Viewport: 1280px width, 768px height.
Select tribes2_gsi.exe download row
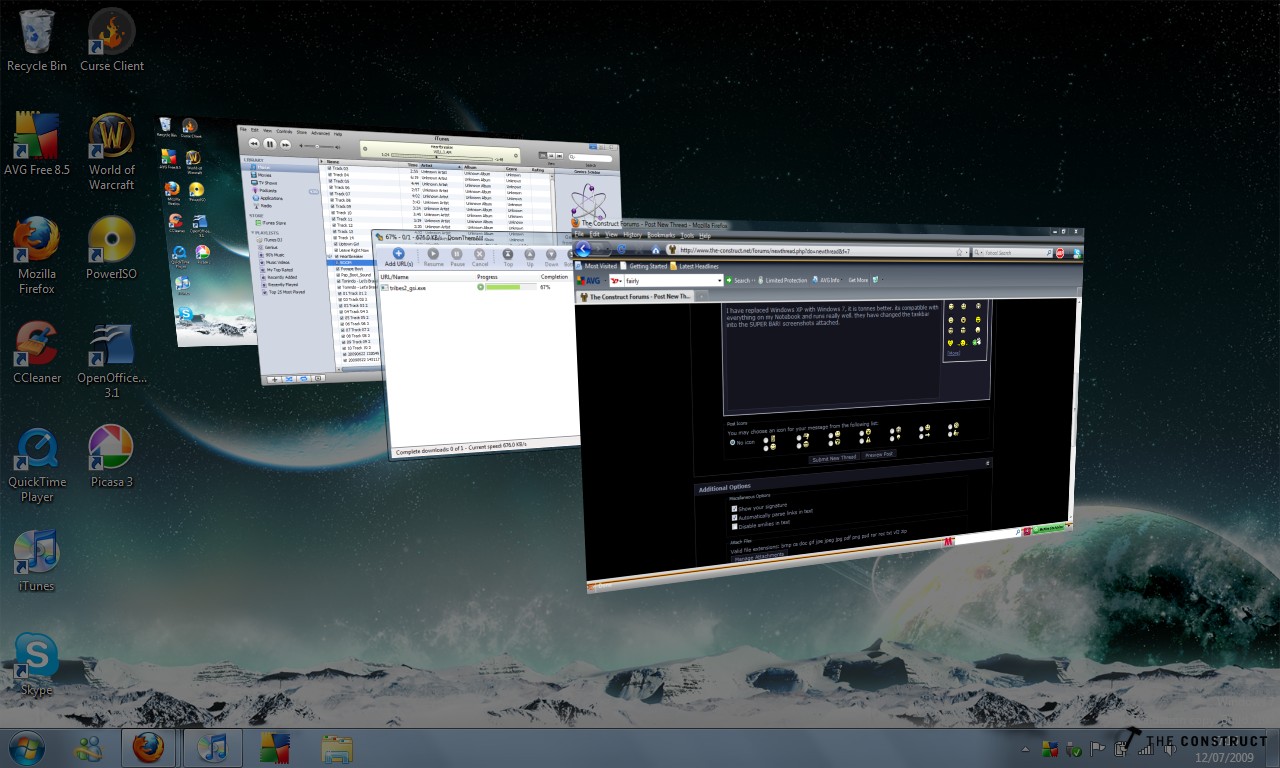point(481,287)
